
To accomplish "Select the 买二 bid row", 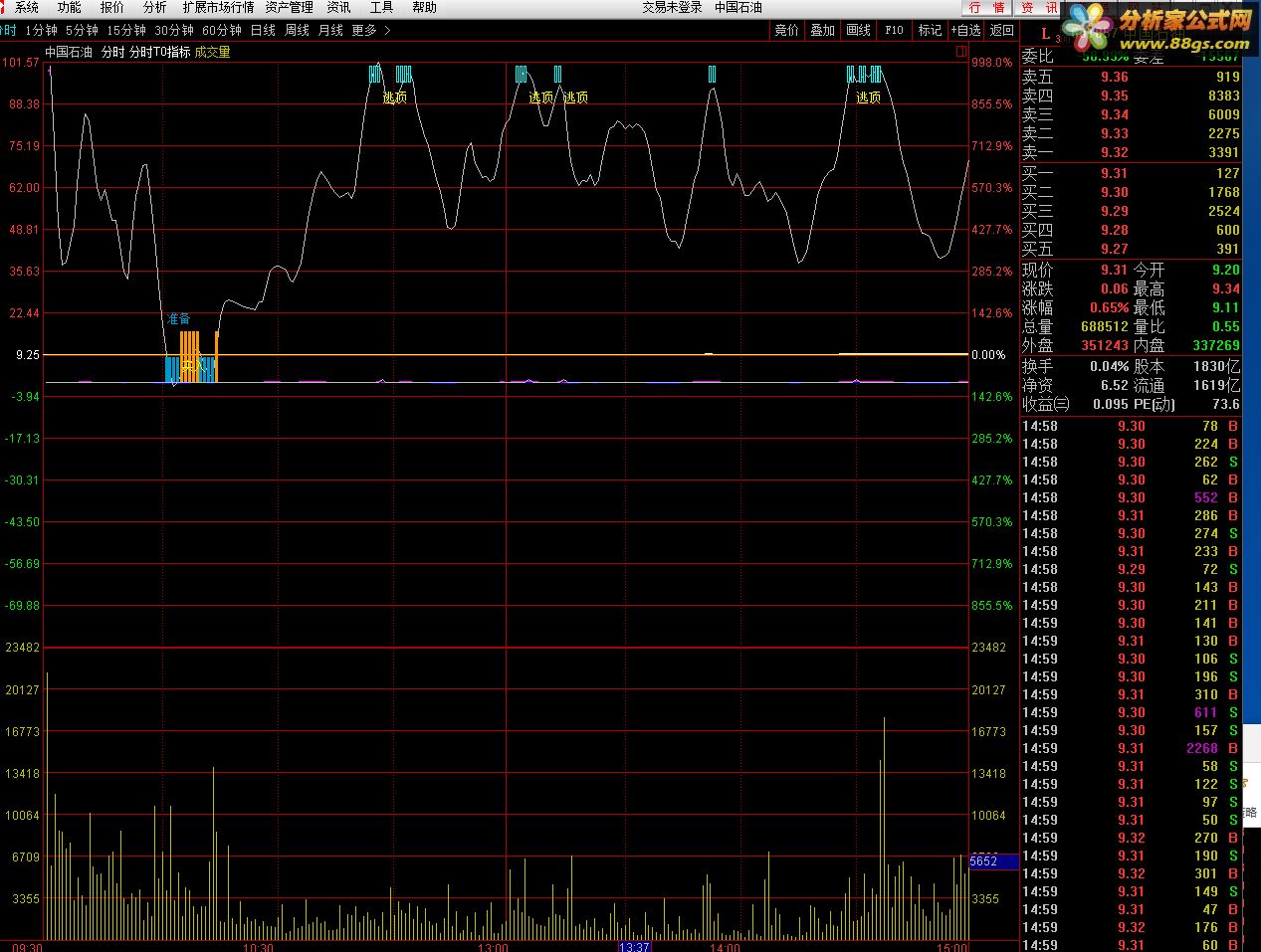I will point(1131,192).
